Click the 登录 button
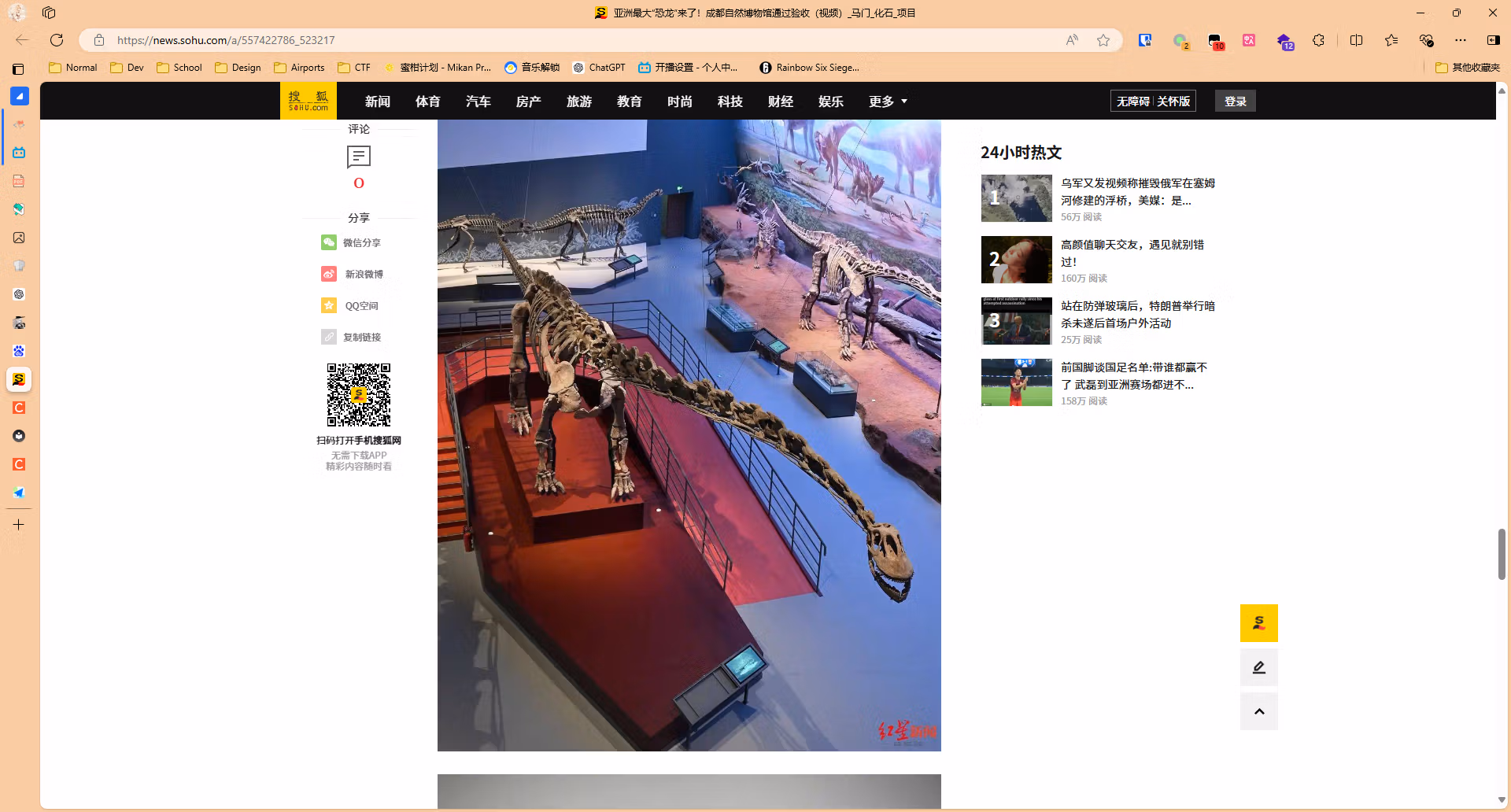 tap(1236, 101)
